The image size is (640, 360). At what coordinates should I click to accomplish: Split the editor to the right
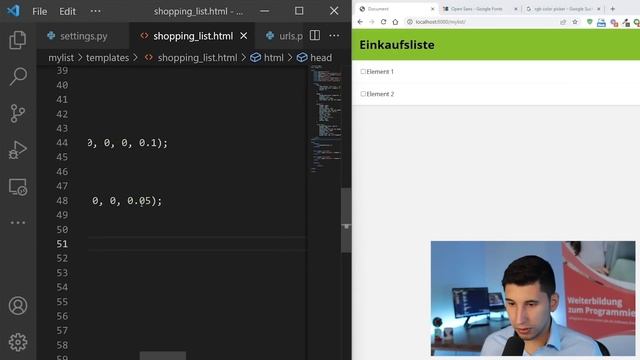point(315,36)
